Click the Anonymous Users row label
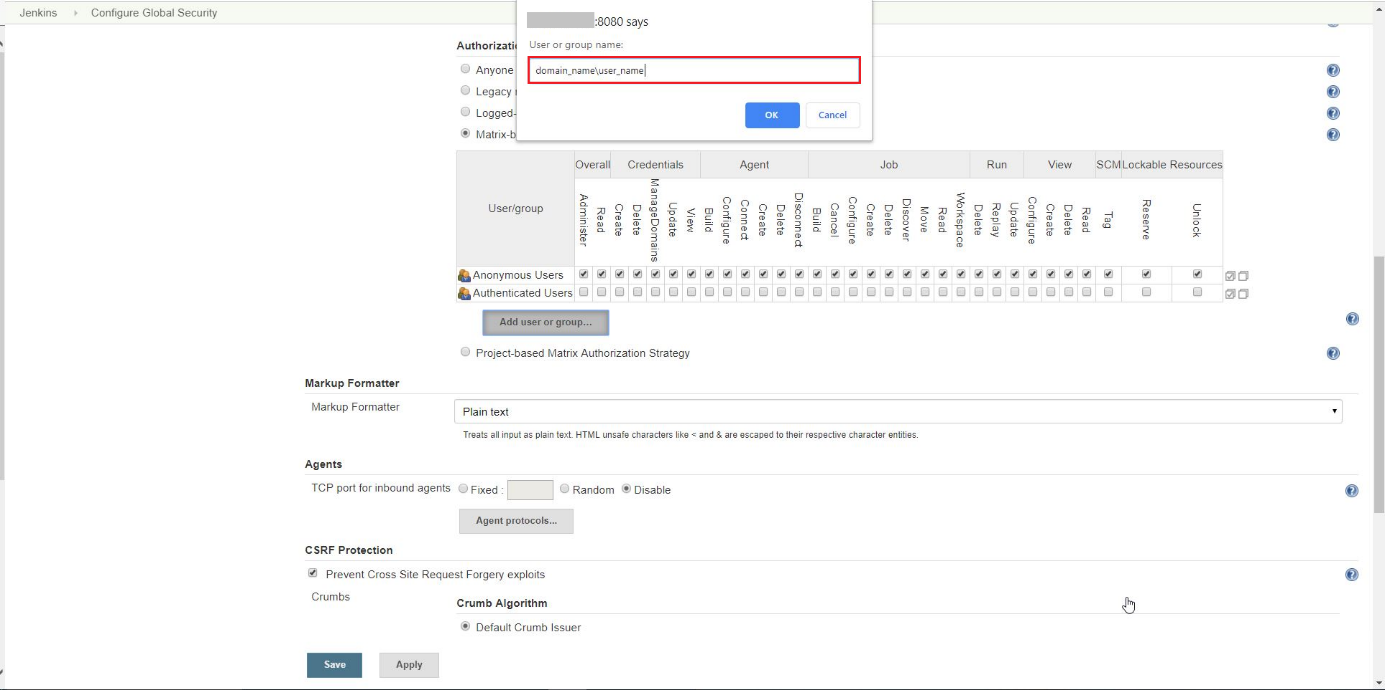The image size is (1385, 690). (518, 275)
